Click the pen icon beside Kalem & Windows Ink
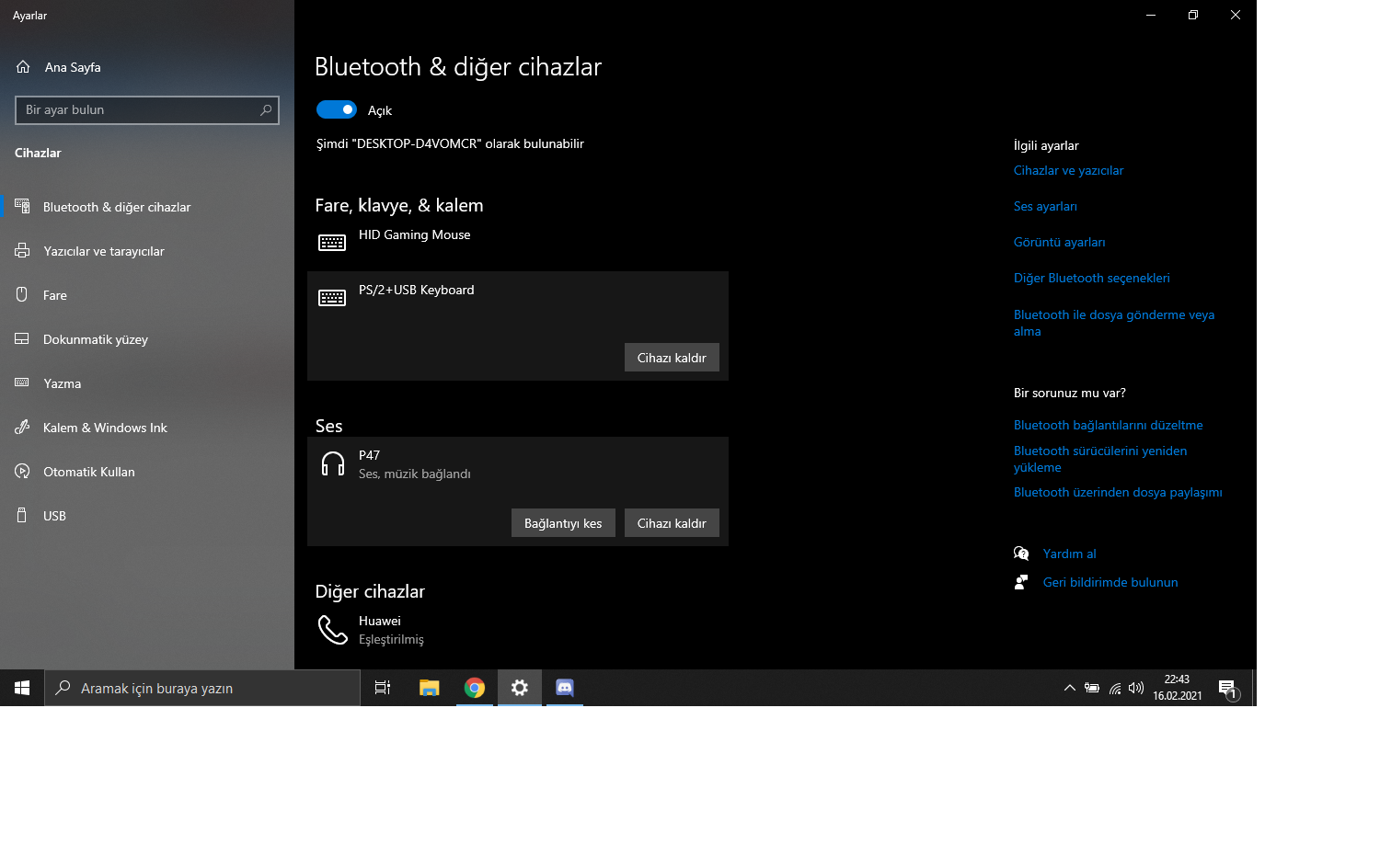 (x=23, y=427)
